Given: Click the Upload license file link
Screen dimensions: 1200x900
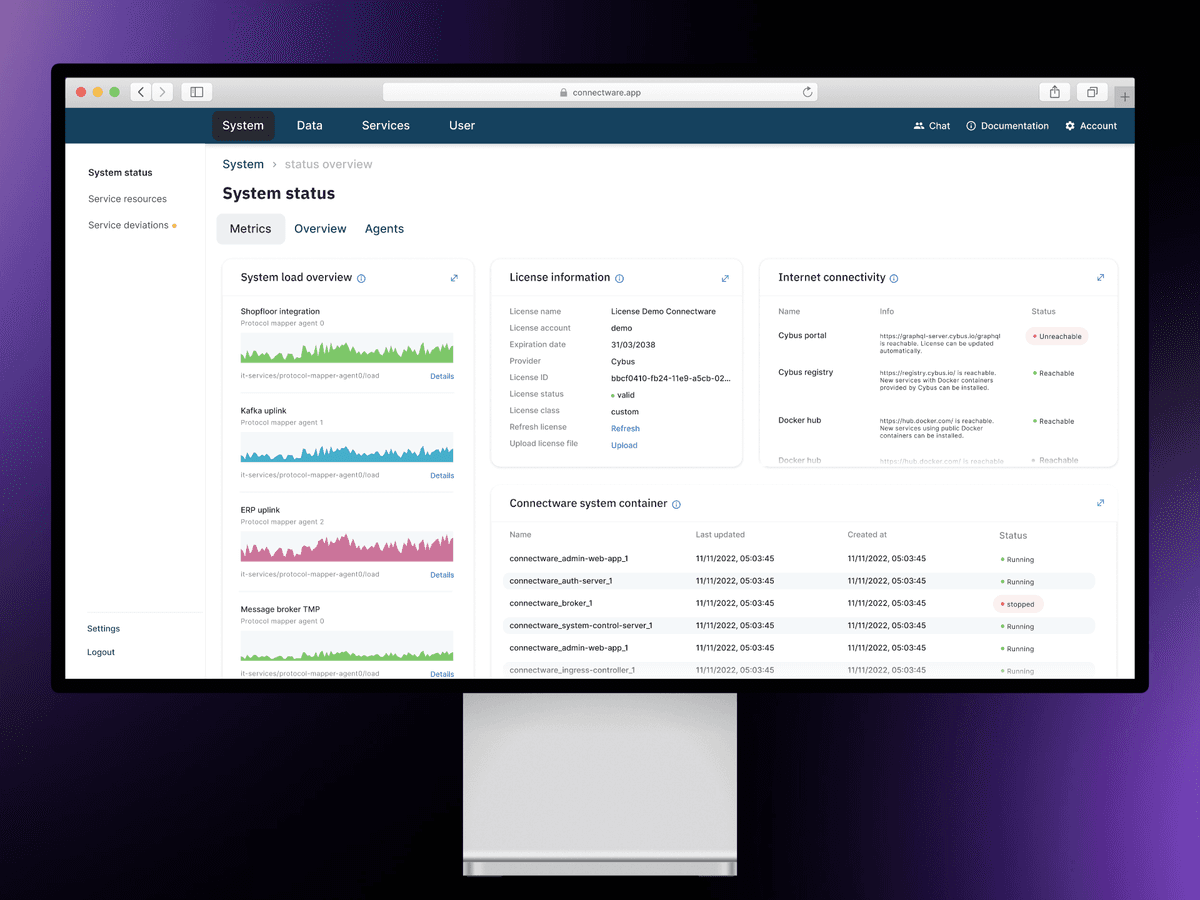Looking at the screenshot, I should pos(623,445).
